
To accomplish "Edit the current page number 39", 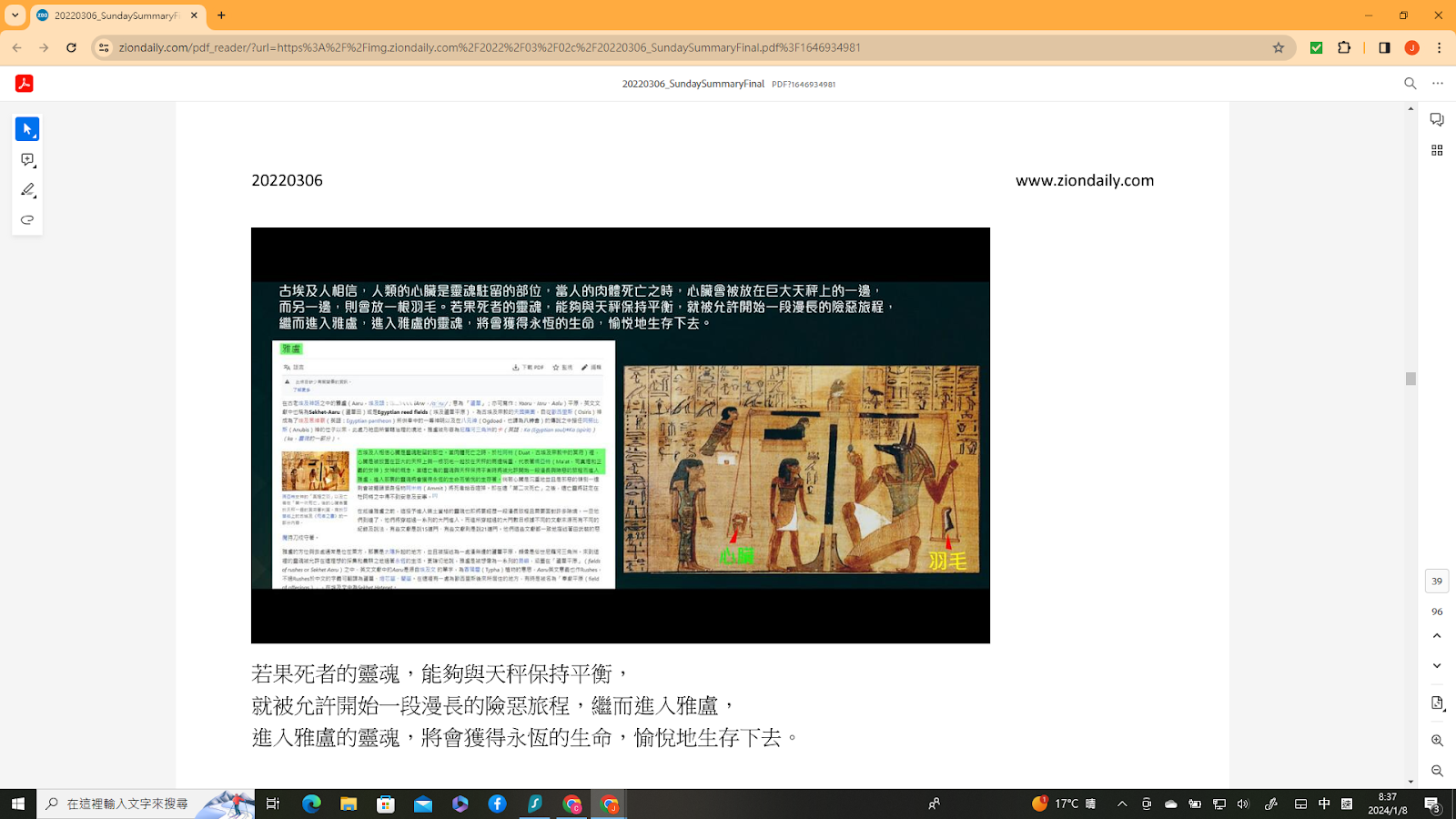I will (x=1437, y=581).
